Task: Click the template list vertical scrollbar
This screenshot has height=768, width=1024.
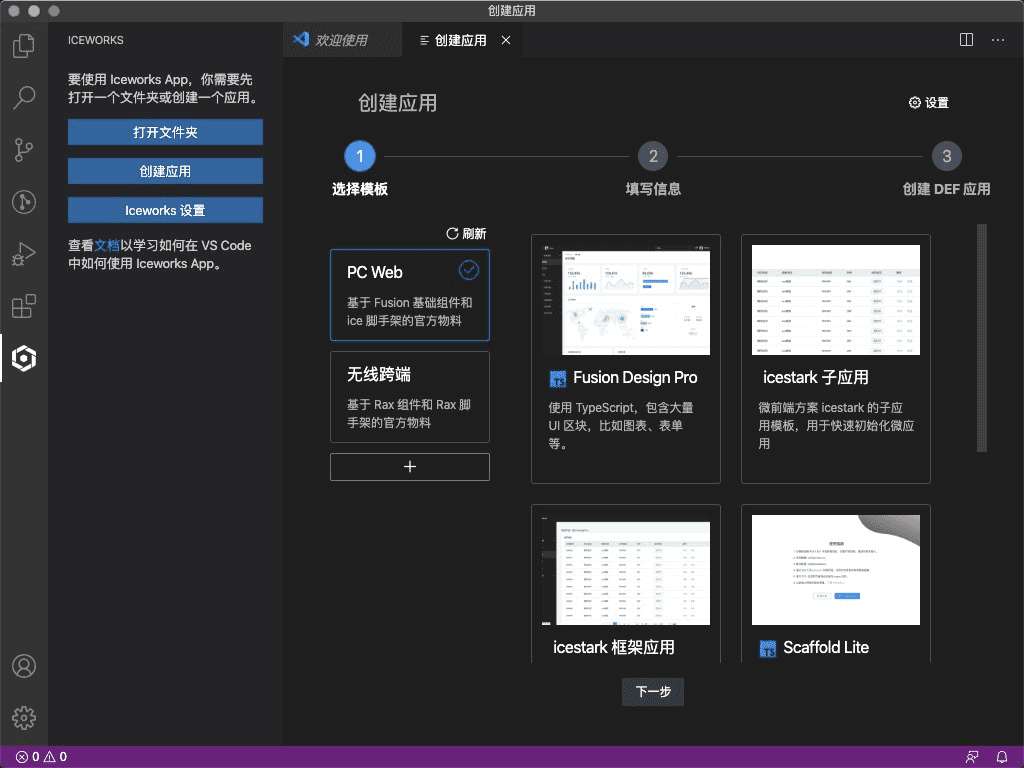Action: 982,338
